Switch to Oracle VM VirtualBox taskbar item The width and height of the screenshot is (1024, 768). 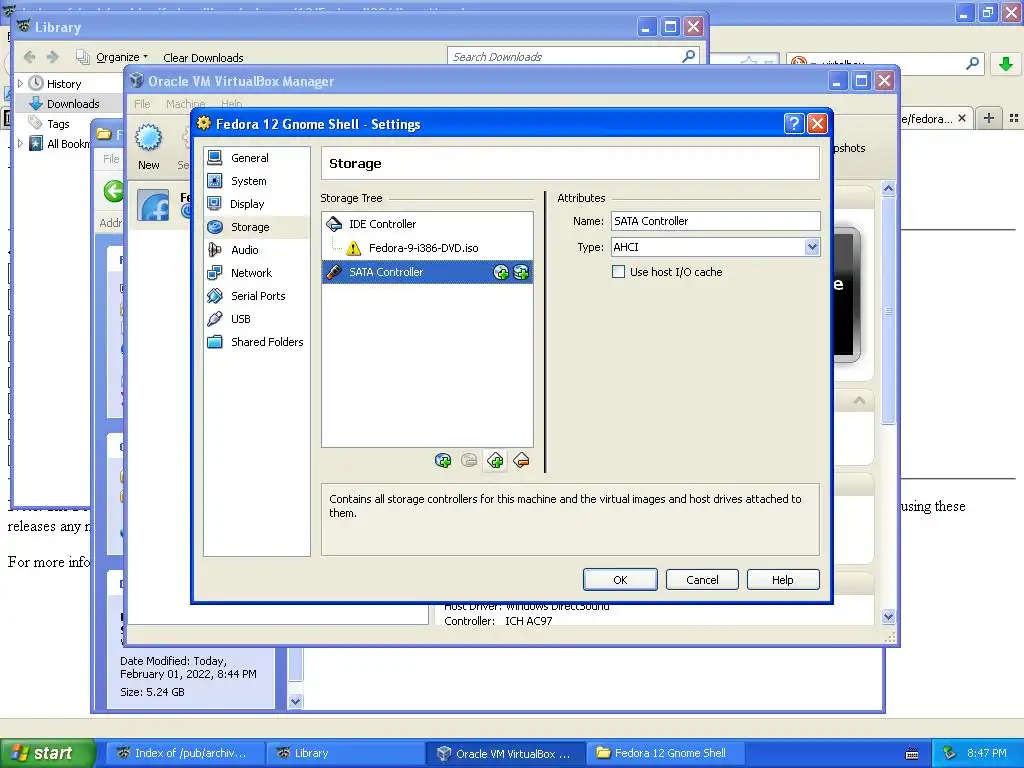[x=505, y=753]
